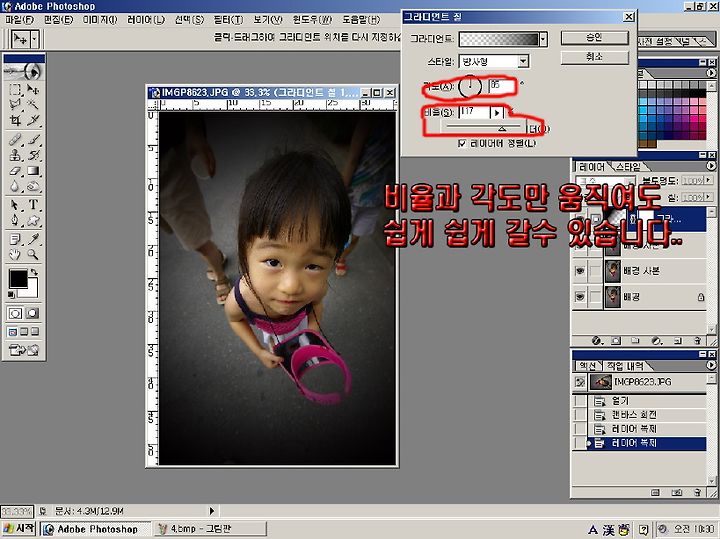
Task: Click the delete layer trash icon in Layers panel
Action: 698,341
